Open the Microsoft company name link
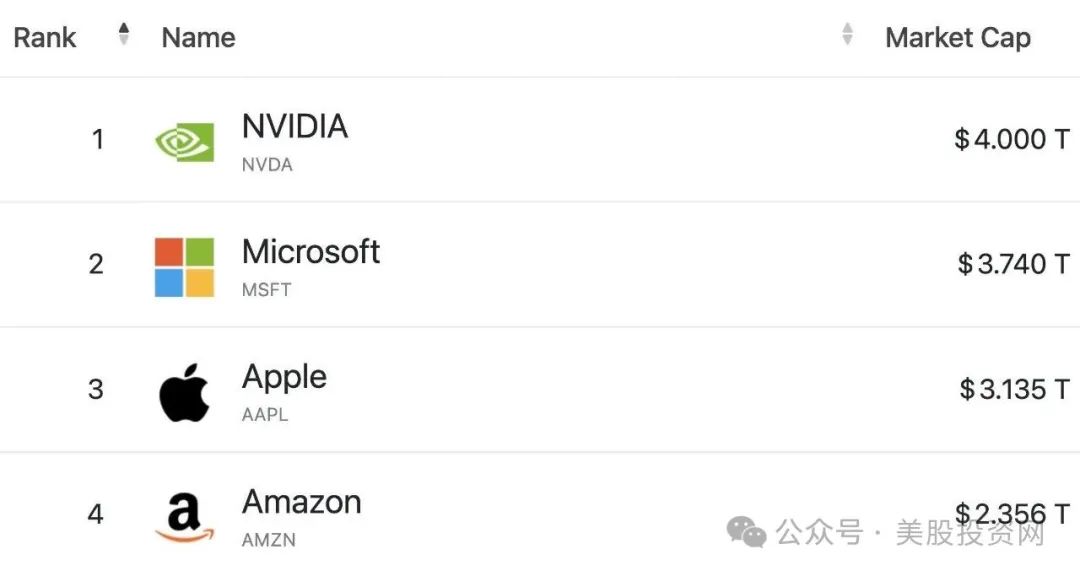Viewport: 1080px width, 576px height. coord(311,251)
